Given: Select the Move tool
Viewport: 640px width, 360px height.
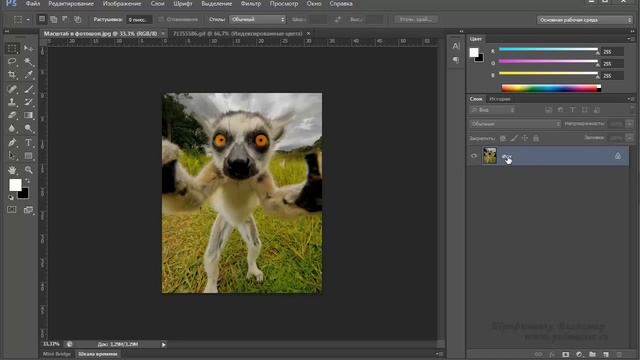Looking at the screenshot, I should pos(28,49).
